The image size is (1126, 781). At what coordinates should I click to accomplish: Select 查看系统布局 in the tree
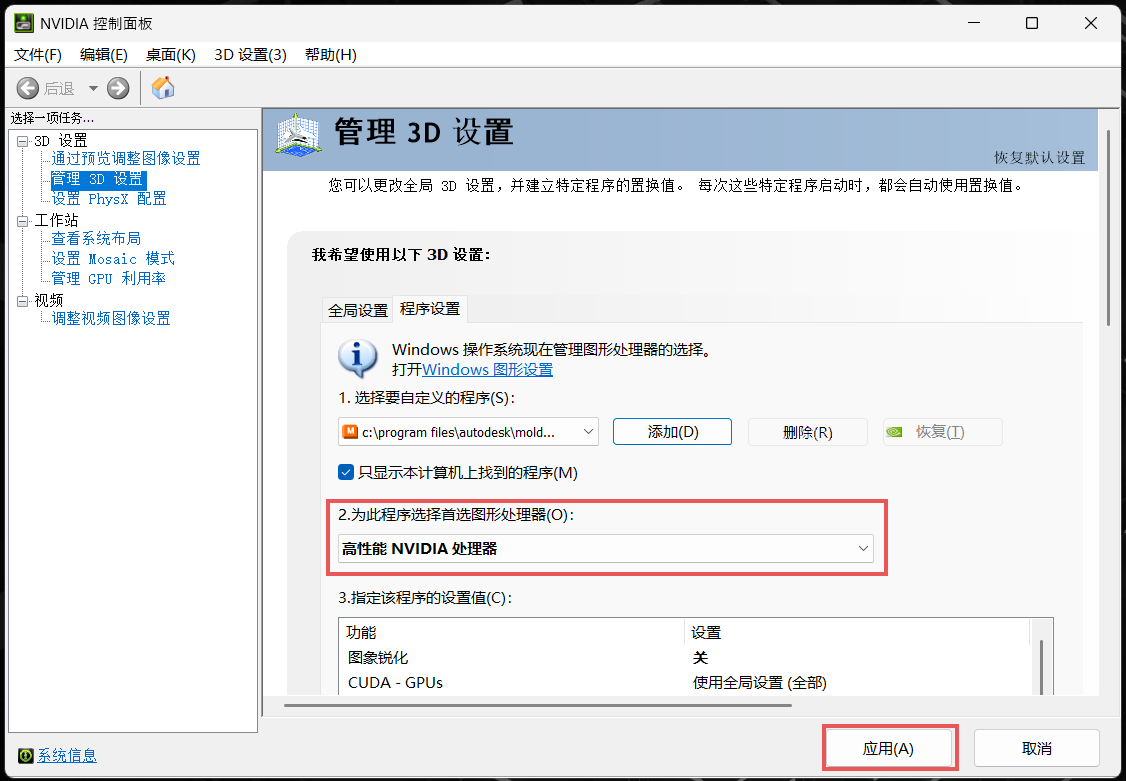(x=96, y=238)
